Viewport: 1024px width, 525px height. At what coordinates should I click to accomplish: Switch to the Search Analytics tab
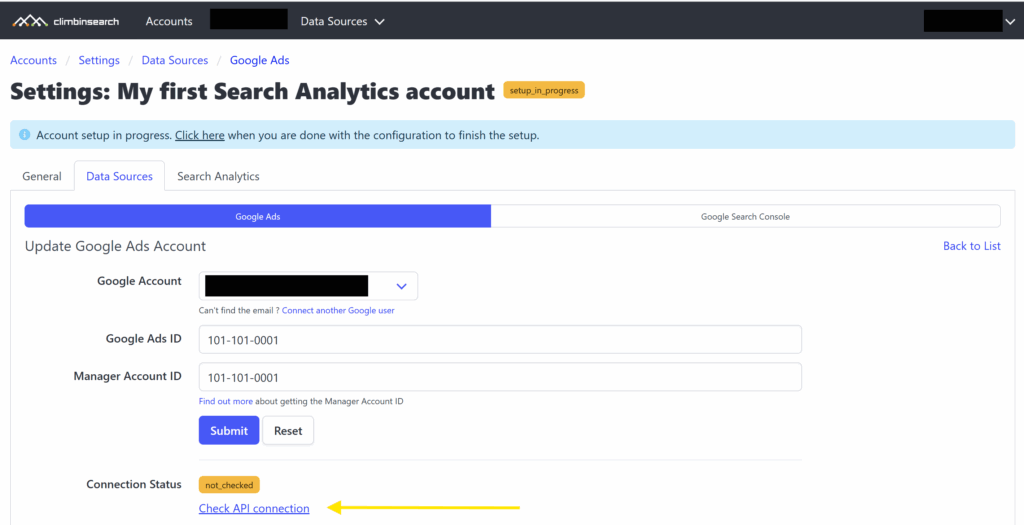coord(218,176)
